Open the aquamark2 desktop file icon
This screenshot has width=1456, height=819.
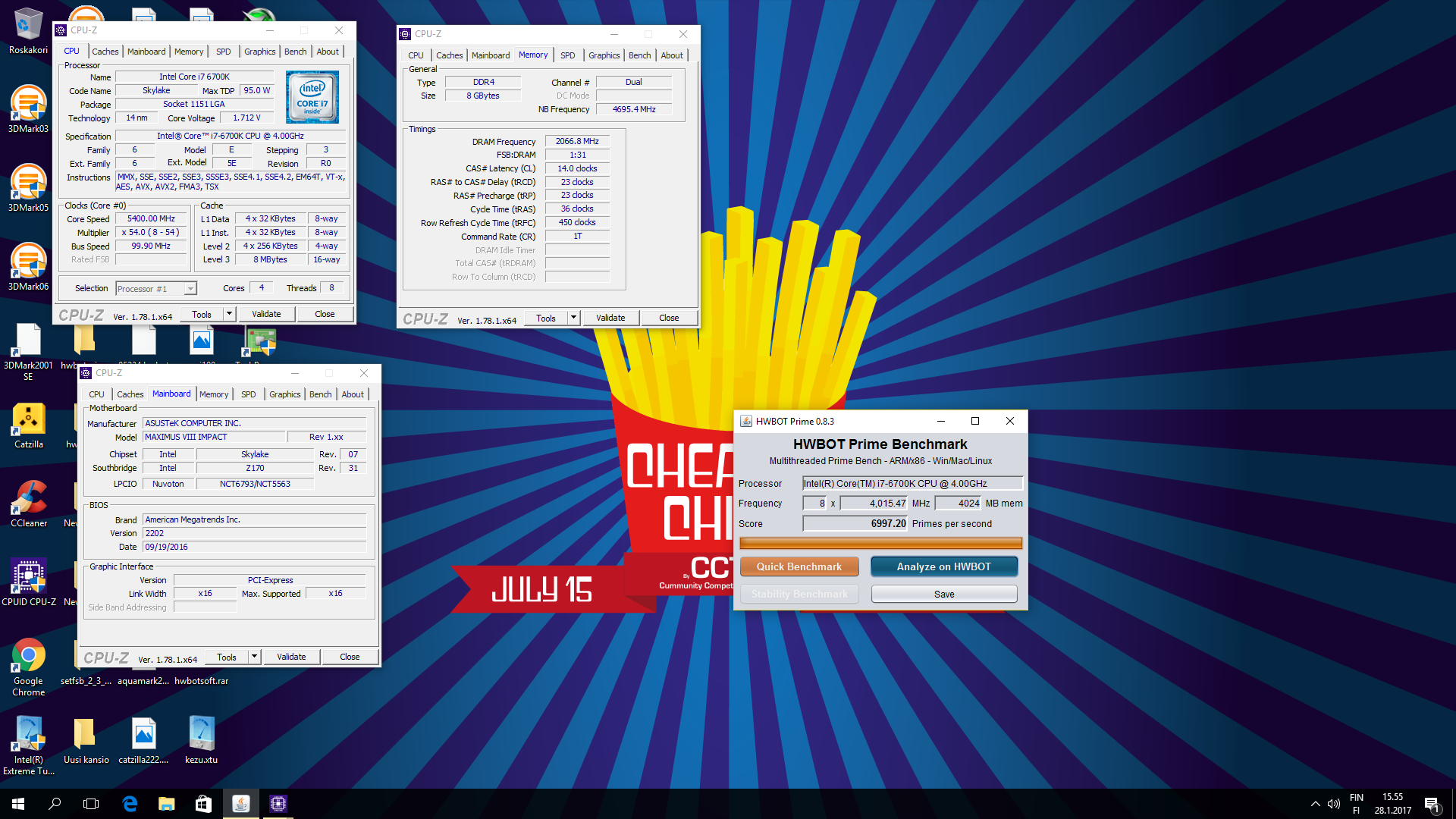[x=143, y=681]
